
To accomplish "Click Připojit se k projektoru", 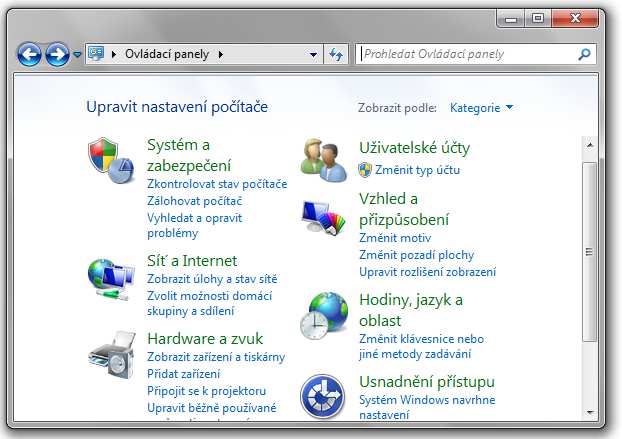I will [x=206, y=391].
